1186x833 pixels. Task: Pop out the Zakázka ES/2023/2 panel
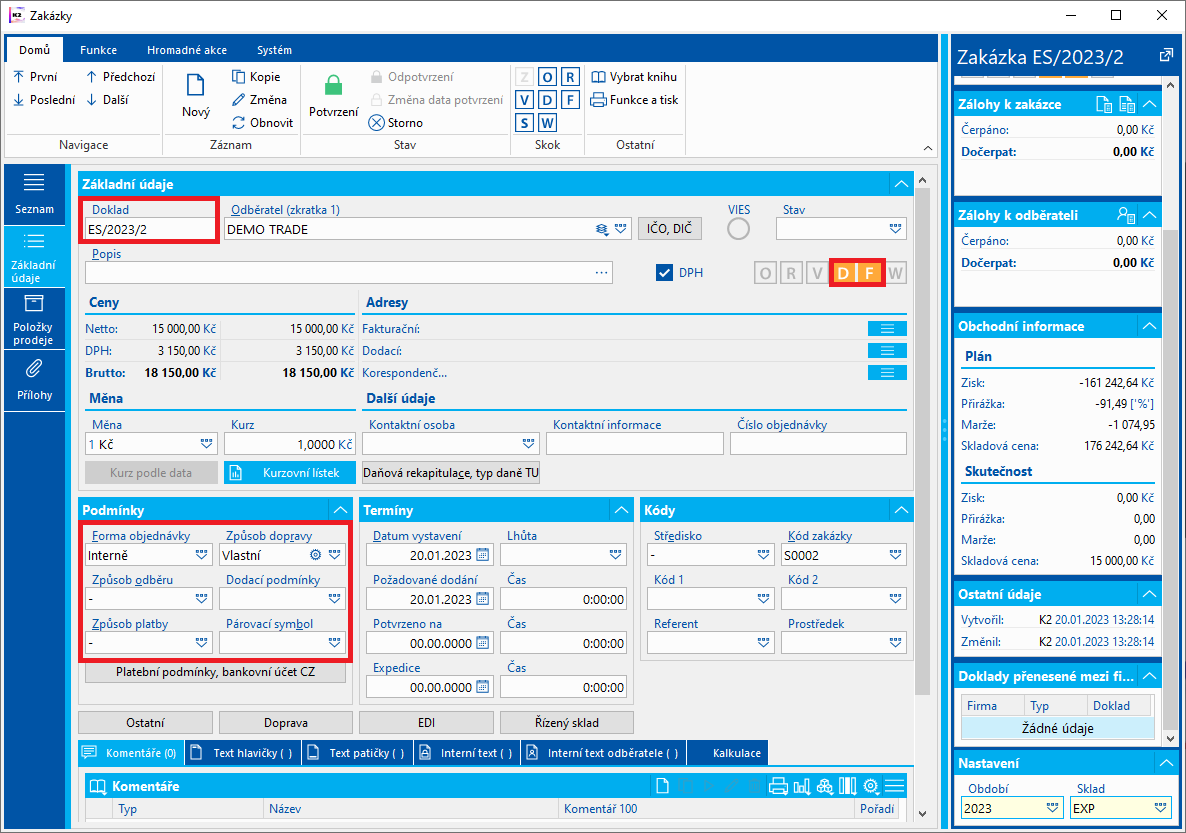1166,56
